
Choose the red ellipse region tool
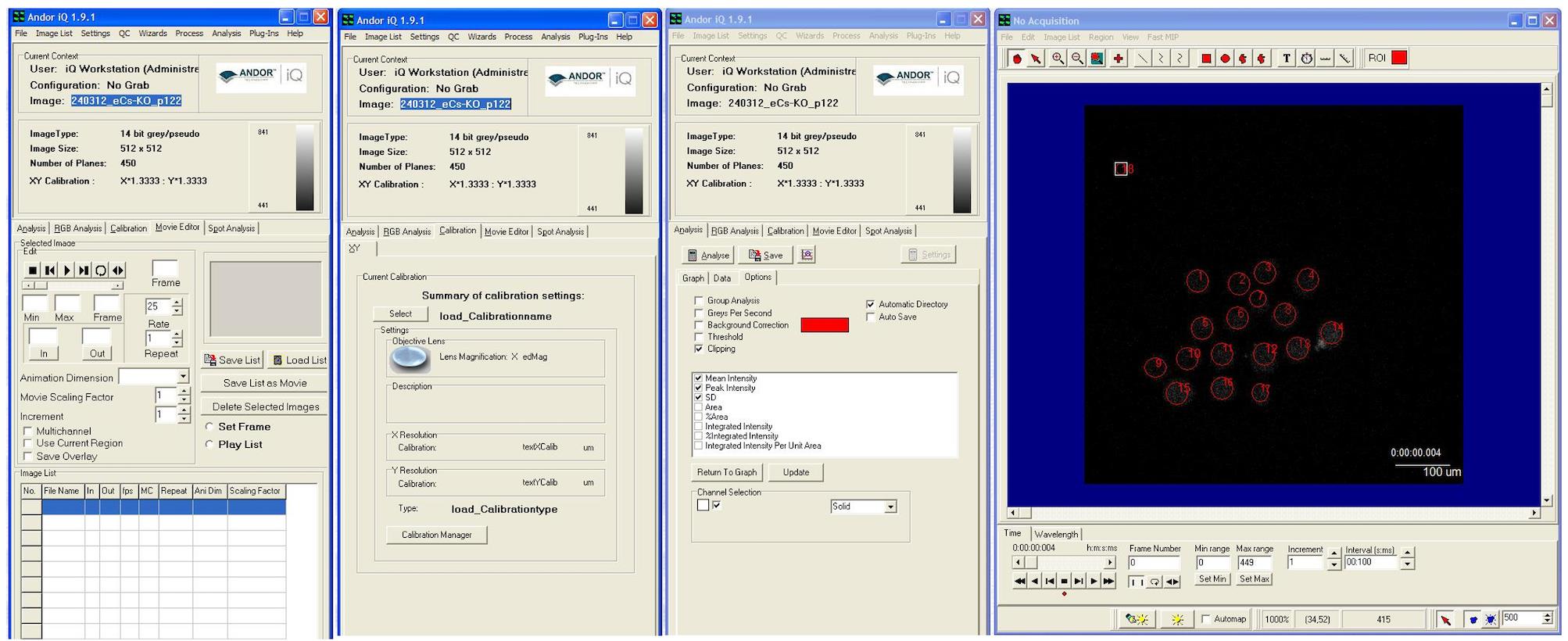coord(1225,59)
